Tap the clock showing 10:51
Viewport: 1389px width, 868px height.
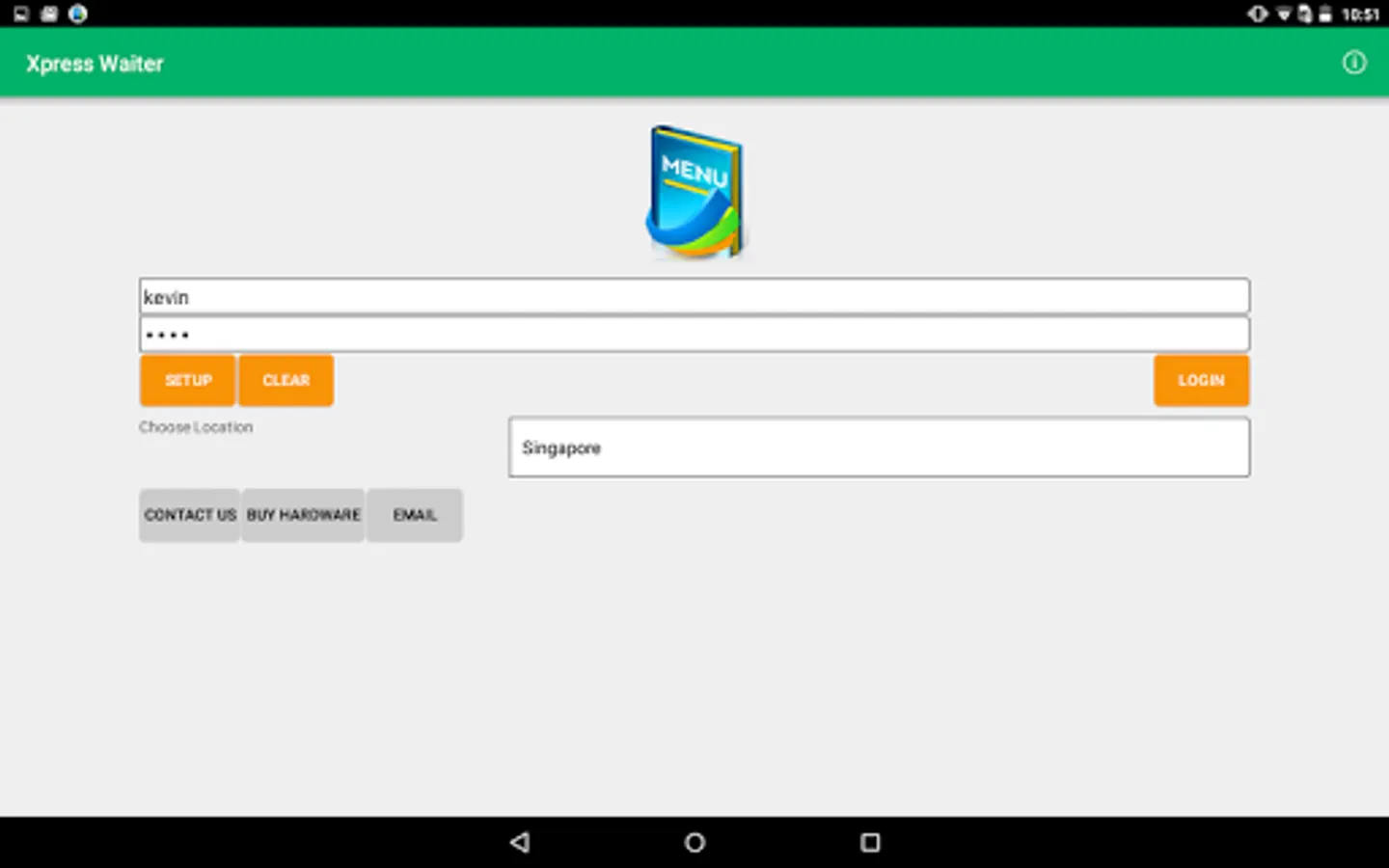1360,14
